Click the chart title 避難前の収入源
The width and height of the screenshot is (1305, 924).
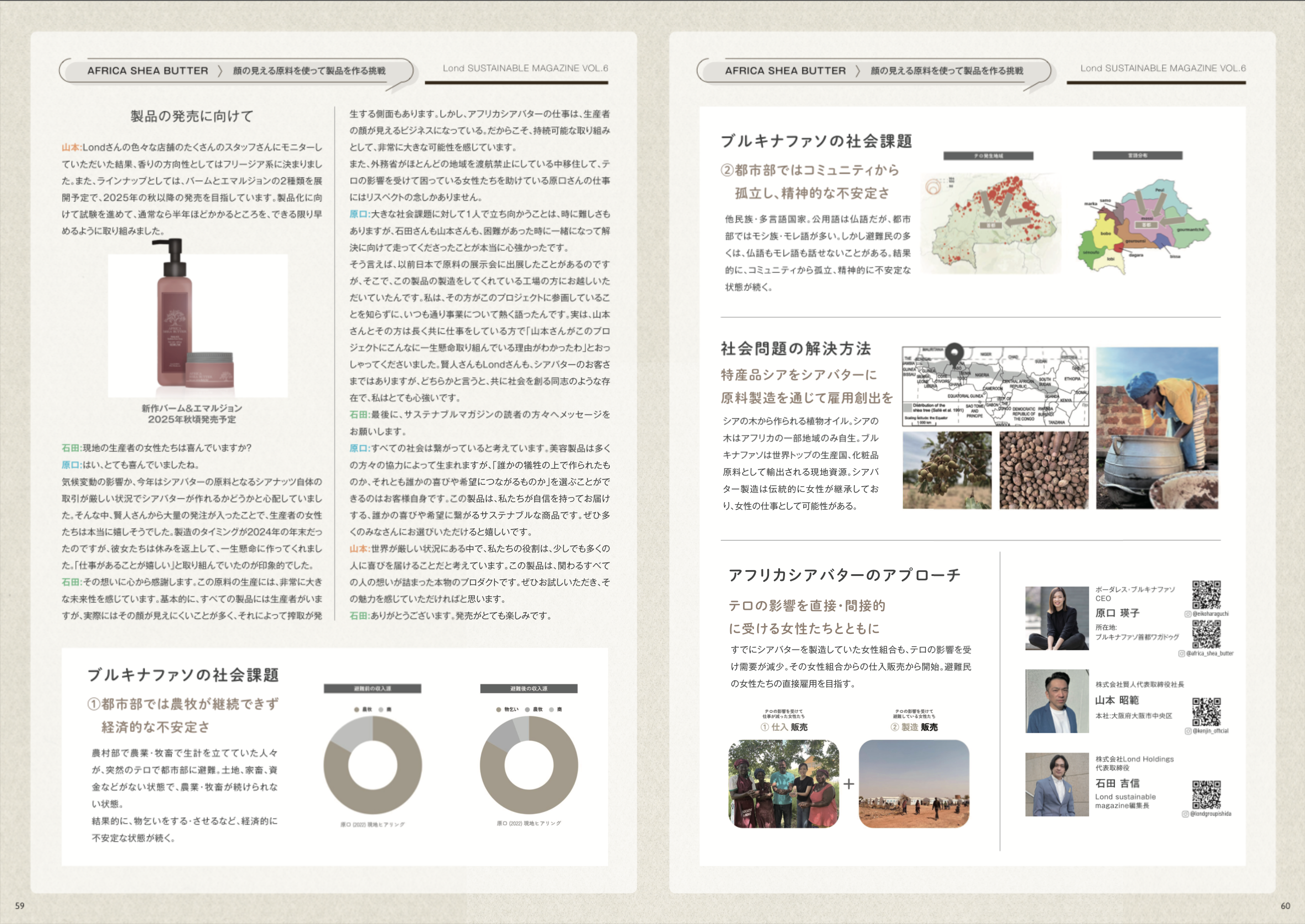(x=373, y=689)
